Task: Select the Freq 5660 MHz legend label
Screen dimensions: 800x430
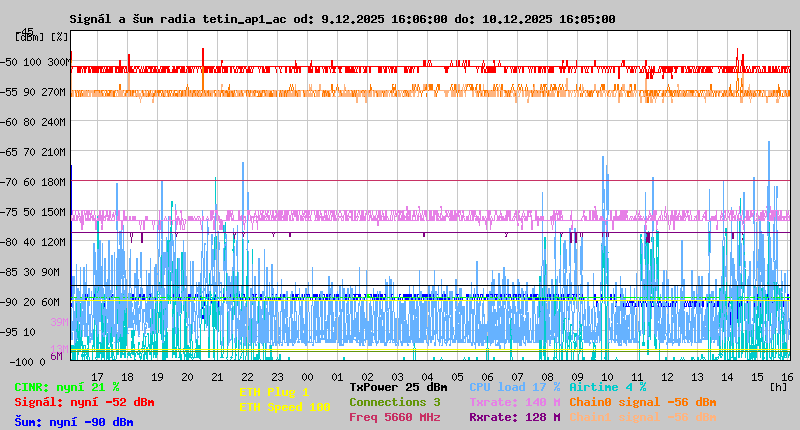Action: point(394,417)
